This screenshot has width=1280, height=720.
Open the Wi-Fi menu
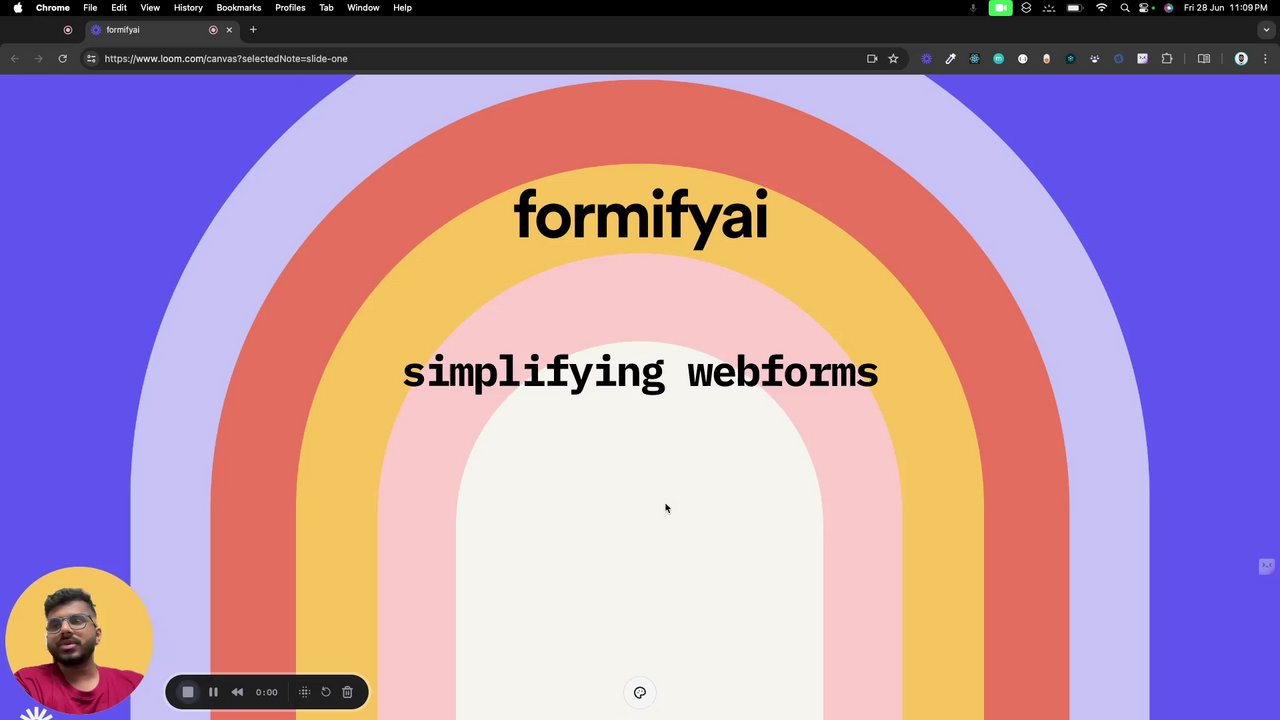(x=1102, y=8)
